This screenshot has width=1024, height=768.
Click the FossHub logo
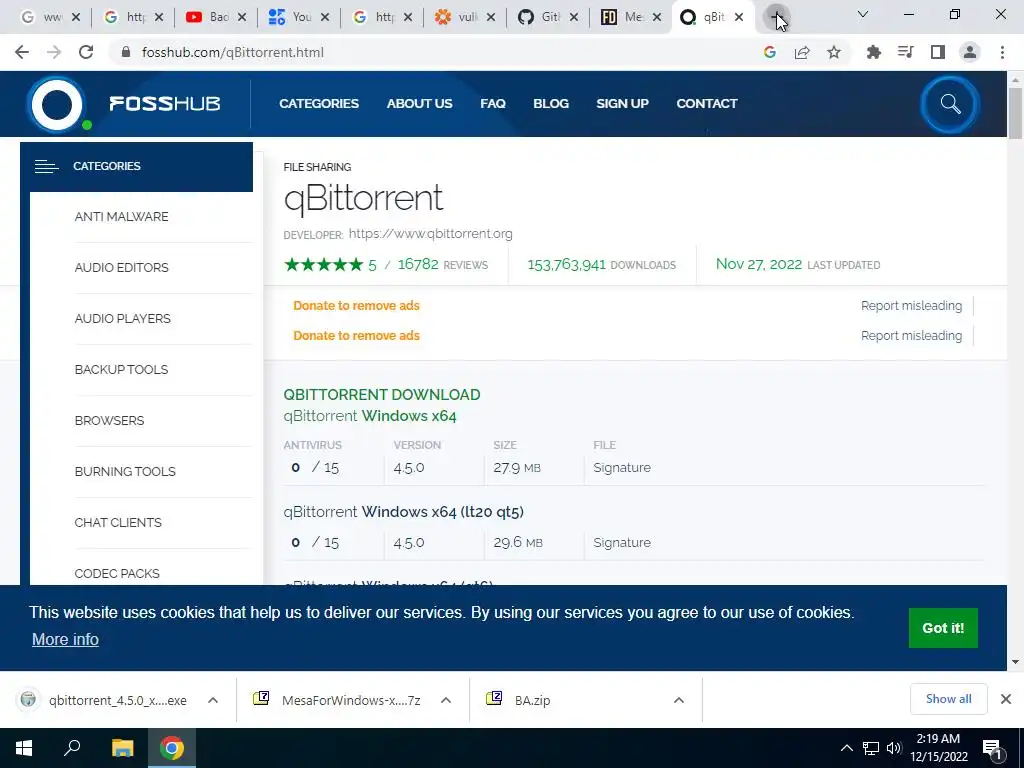click(x=124, y=104)
